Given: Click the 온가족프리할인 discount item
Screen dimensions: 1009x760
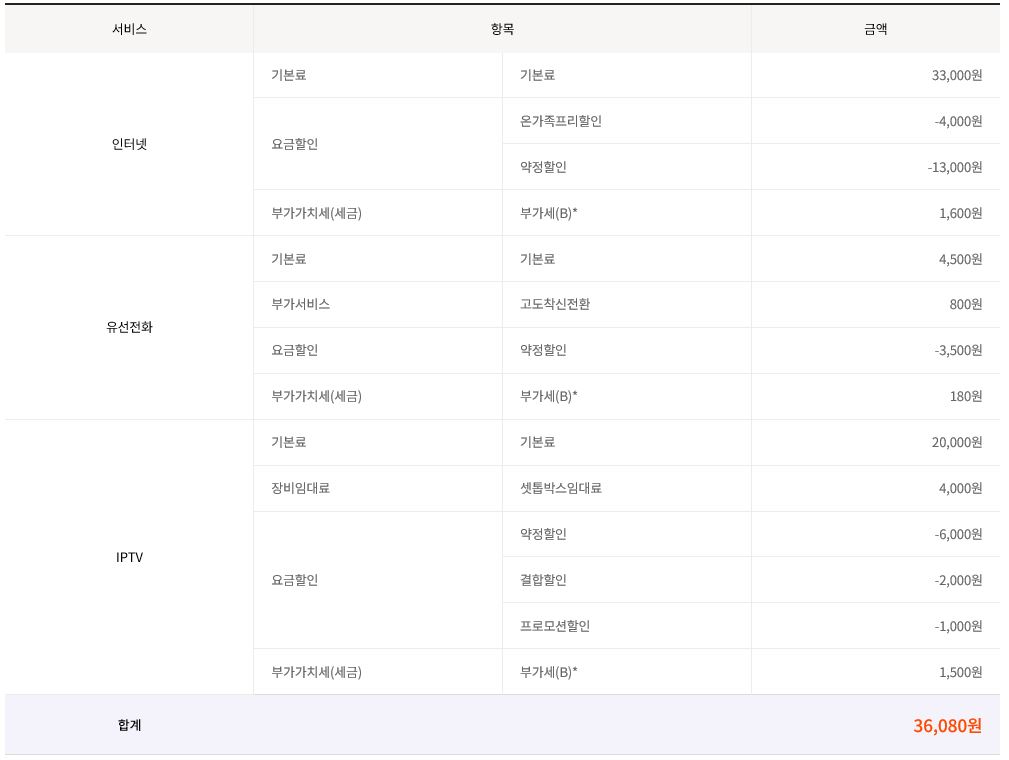Looking at the screenshot, I should (561, 121).
